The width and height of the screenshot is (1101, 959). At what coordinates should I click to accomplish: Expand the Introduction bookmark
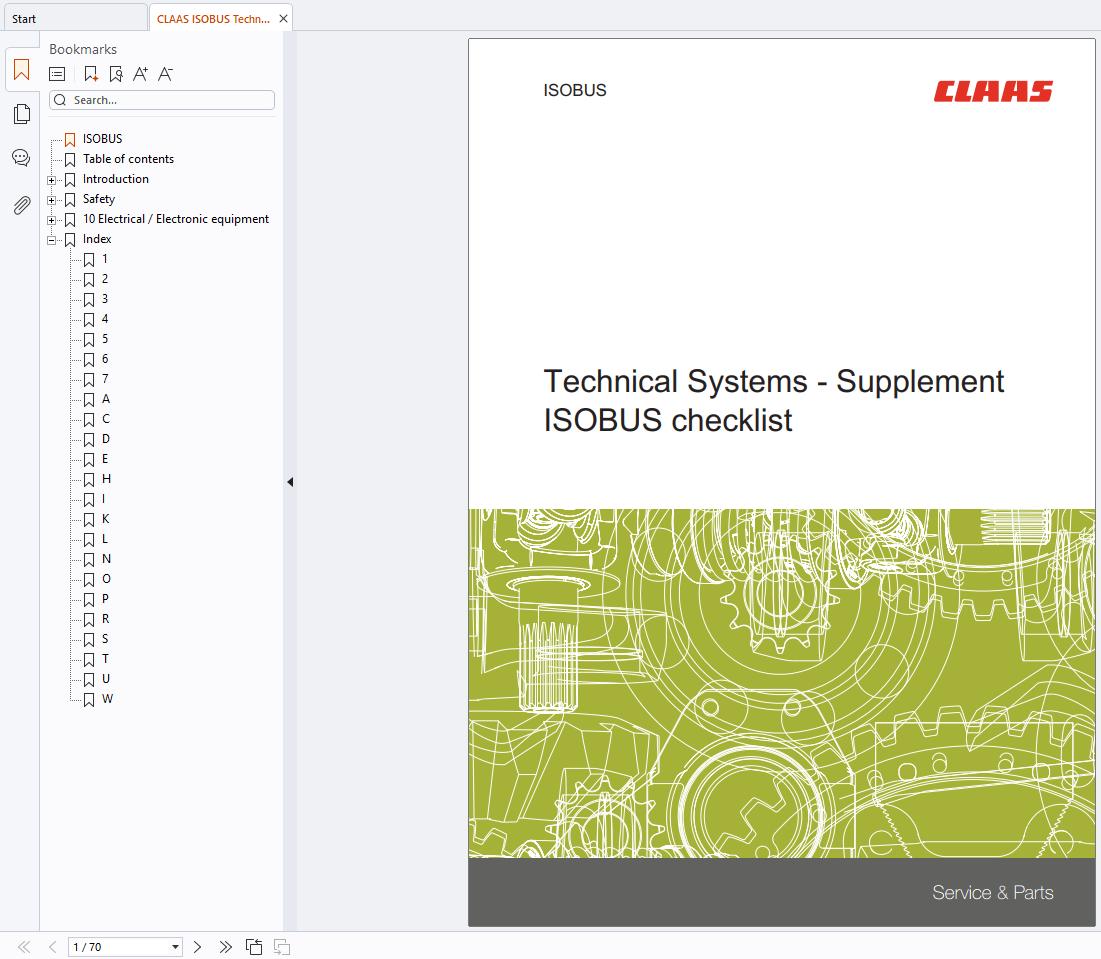(52, 180)
